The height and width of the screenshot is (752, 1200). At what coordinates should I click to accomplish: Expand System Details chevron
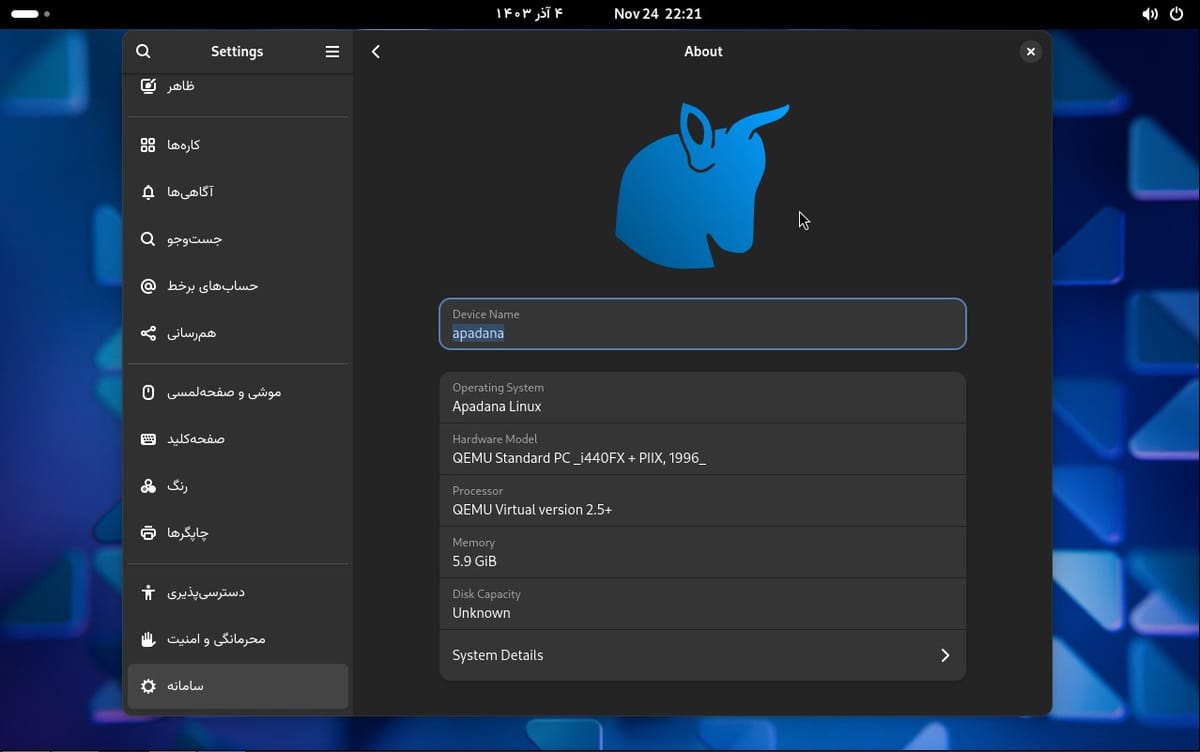tap(945, 655)
